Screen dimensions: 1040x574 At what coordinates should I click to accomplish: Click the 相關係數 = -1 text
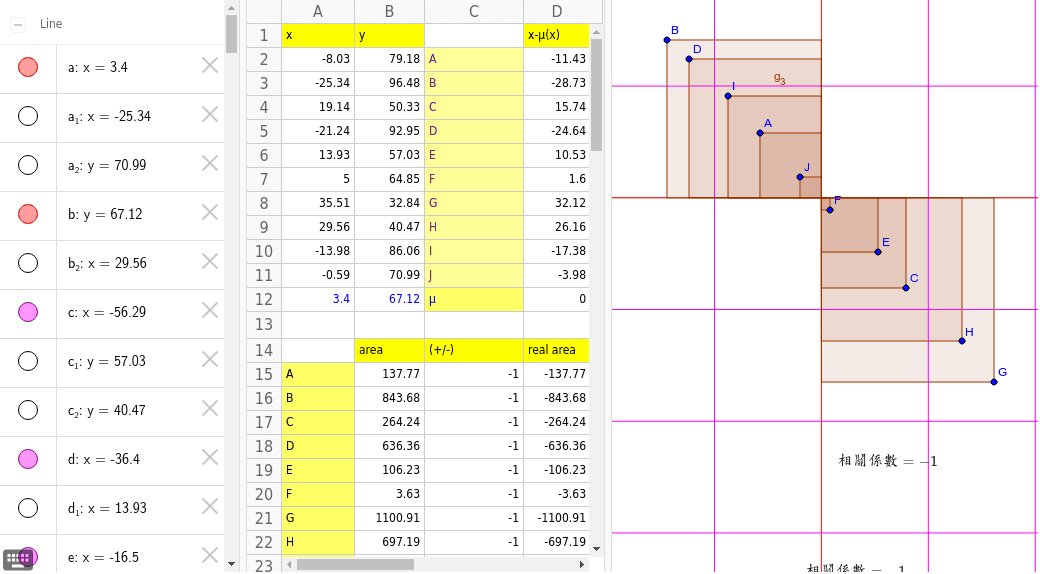pyautogui.click(x=888, y=461)
